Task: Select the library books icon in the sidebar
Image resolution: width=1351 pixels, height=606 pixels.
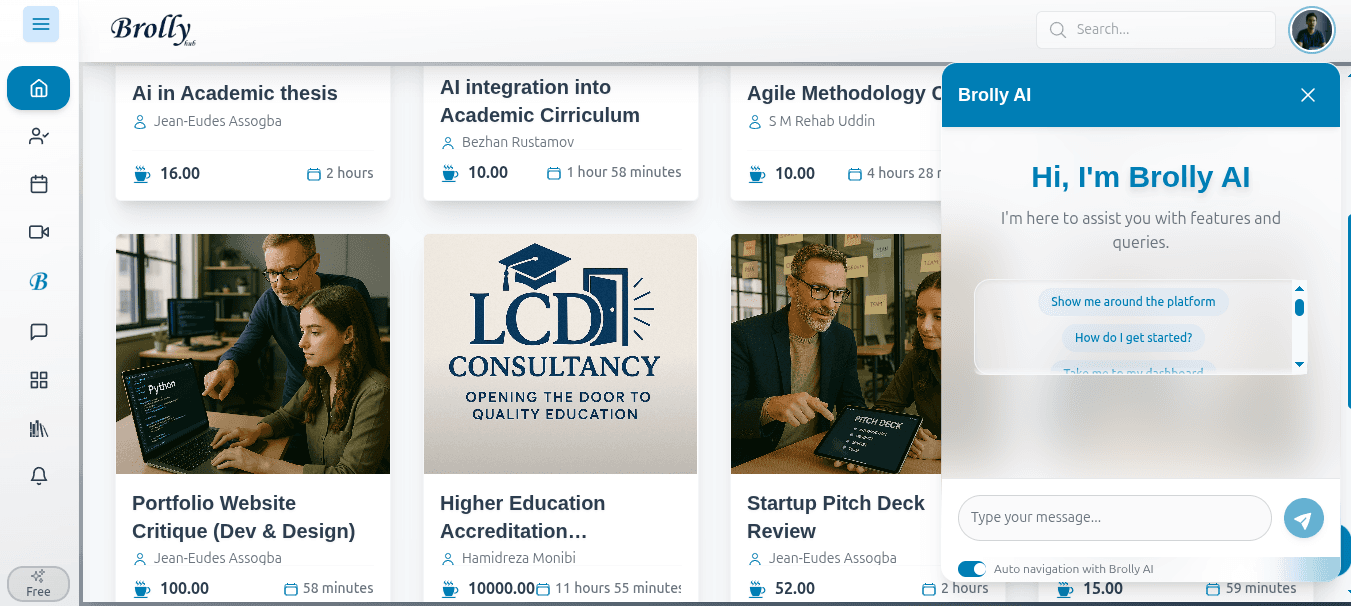Action: tap(38, 428)
